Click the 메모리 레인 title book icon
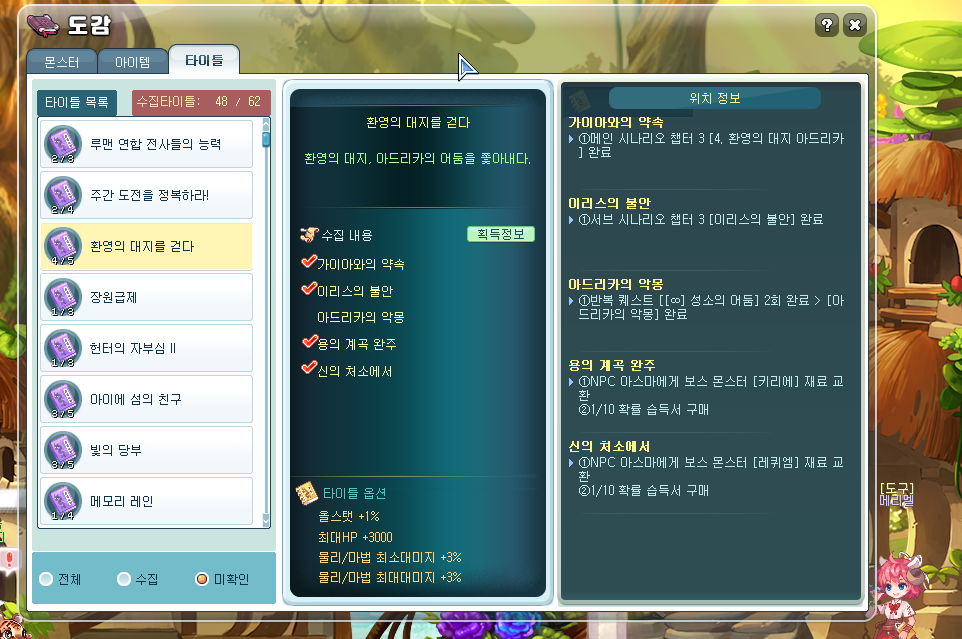This screenshot has height=639, width=962. [x=63, y=501]
